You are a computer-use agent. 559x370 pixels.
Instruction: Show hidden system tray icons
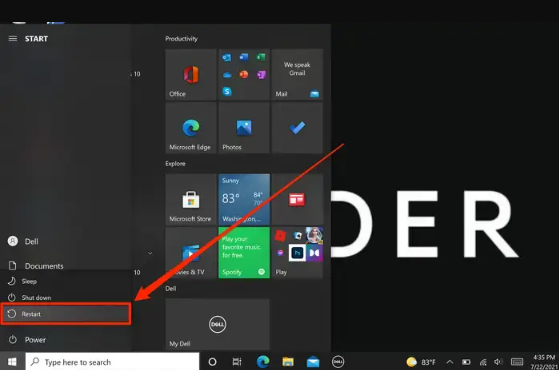(x=450, y=362)
